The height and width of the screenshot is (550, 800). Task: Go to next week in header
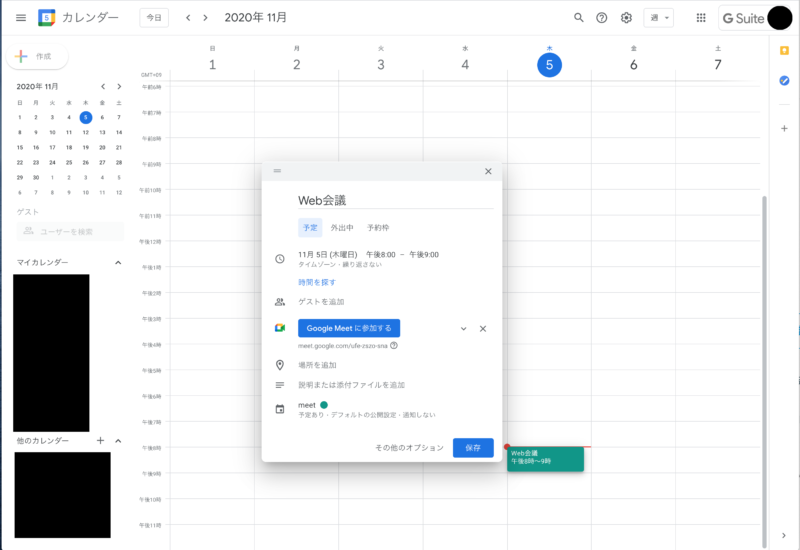coord(206,18)
